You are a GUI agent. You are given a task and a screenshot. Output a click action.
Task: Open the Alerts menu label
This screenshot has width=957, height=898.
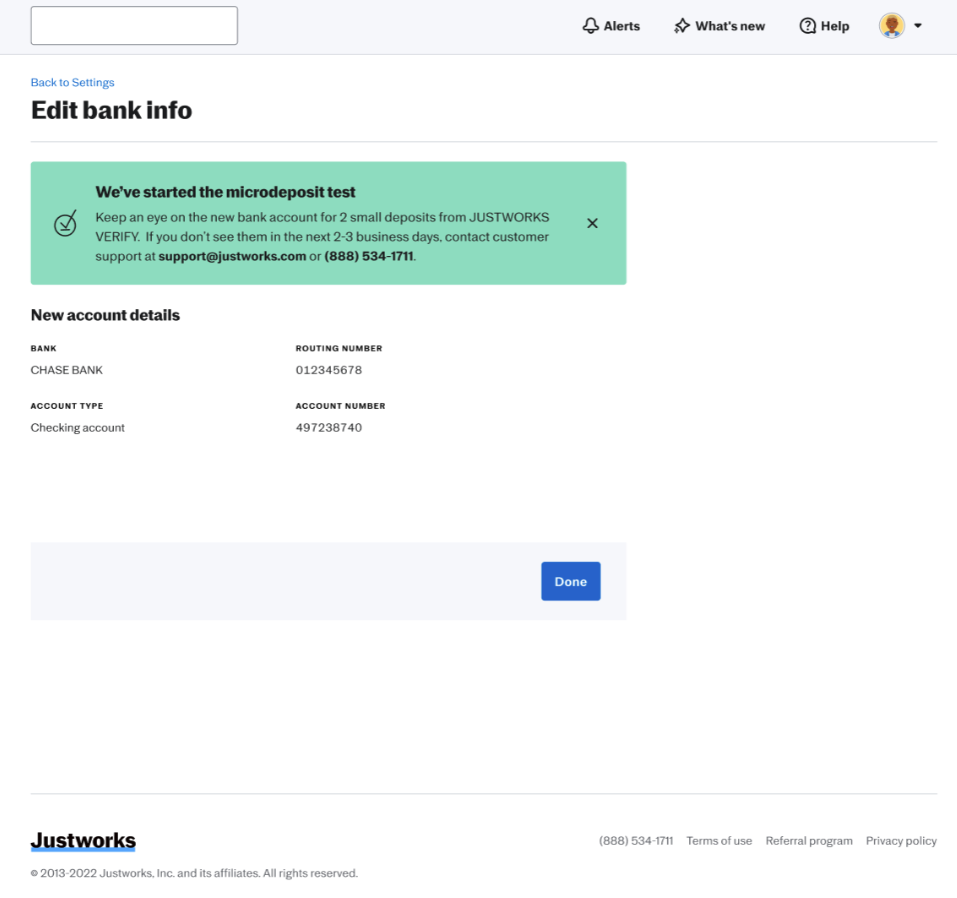(x=621, y=26)
